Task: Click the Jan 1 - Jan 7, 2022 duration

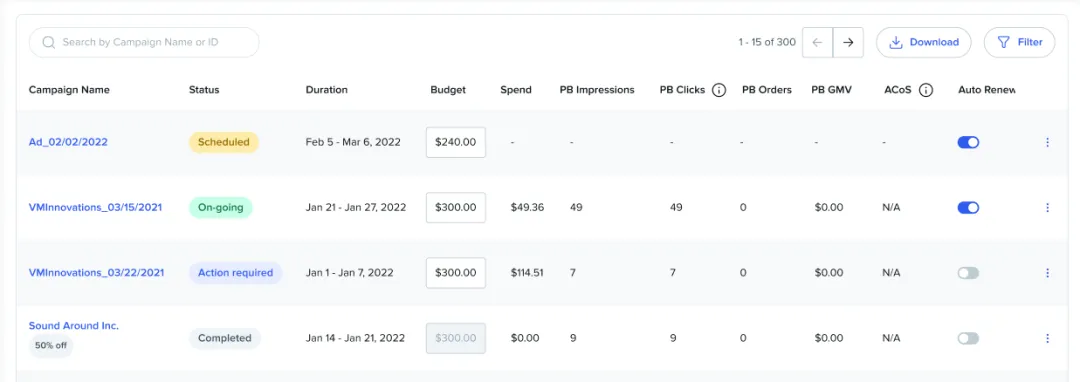Action: tap(350, 273)
